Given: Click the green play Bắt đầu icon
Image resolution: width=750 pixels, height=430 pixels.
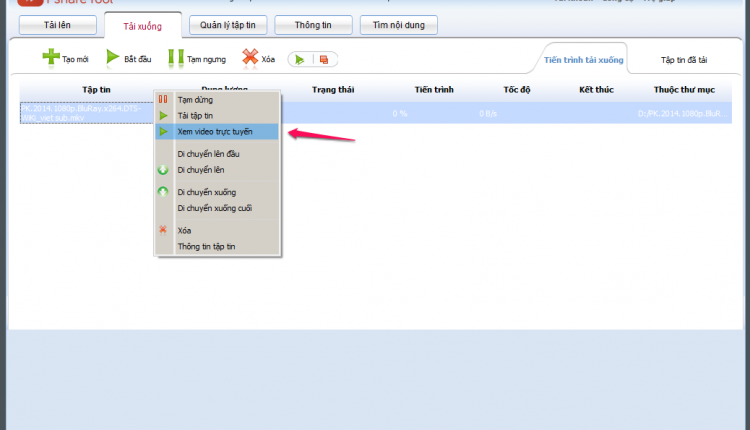Looking at the screenshot, I should (112, 57).
